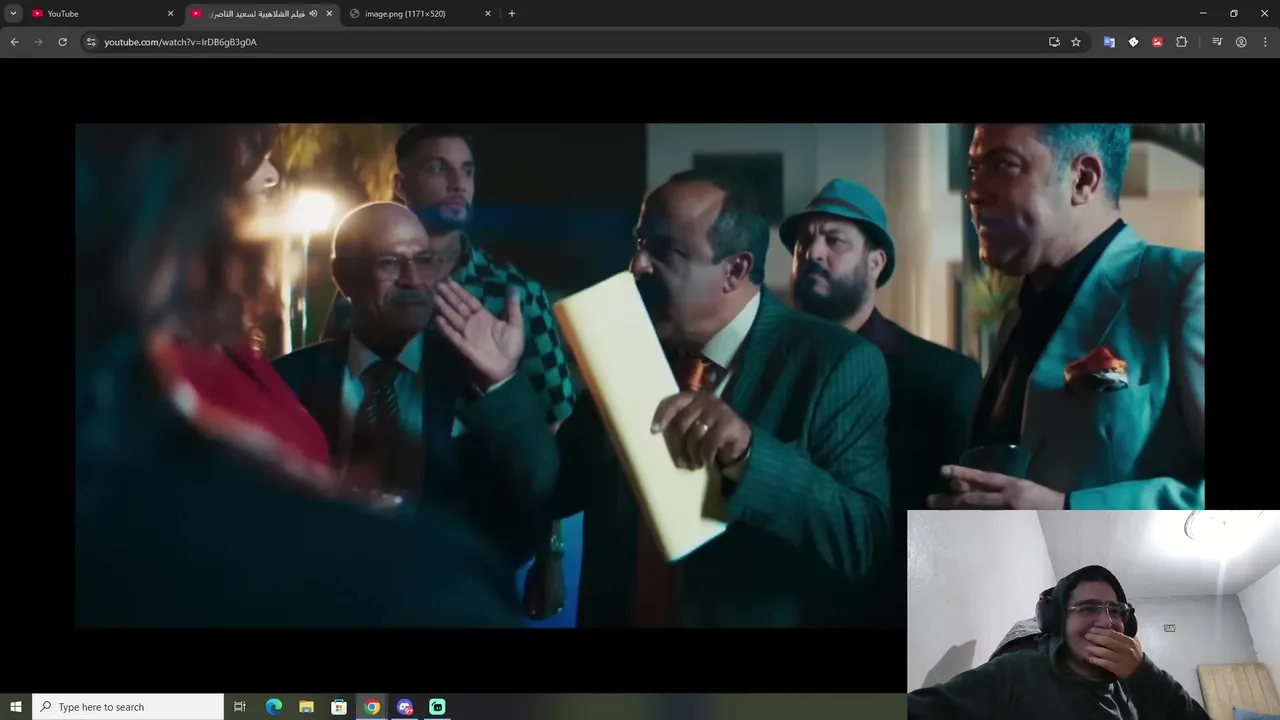Mute the audio-playing tab speaker icon
Viewport: 1280px width, 720px height.
pos(313,13)
